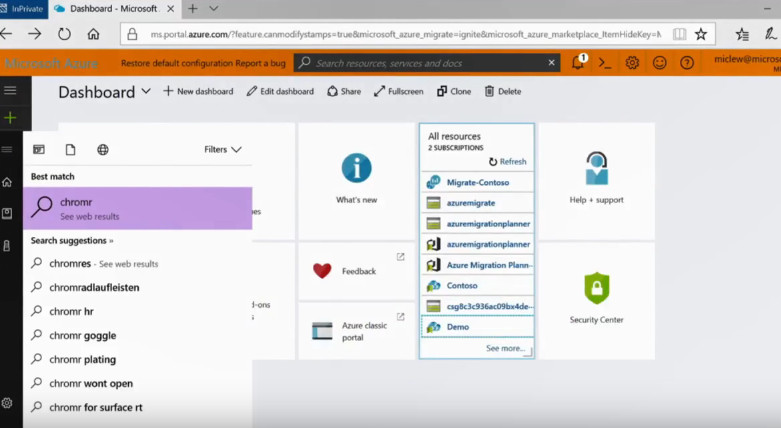The width and height of the screenshot is (781, 428).
Task: Click the browser forward arrow
Action: [35, 34]
